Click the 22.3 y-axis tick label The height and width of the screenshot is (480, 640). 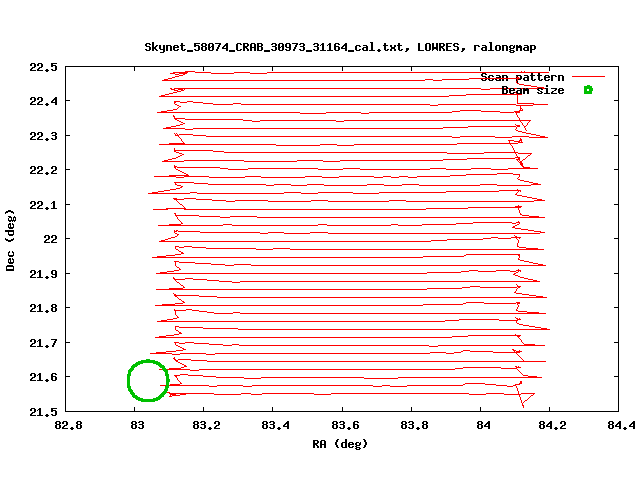[x=43, y=136]
